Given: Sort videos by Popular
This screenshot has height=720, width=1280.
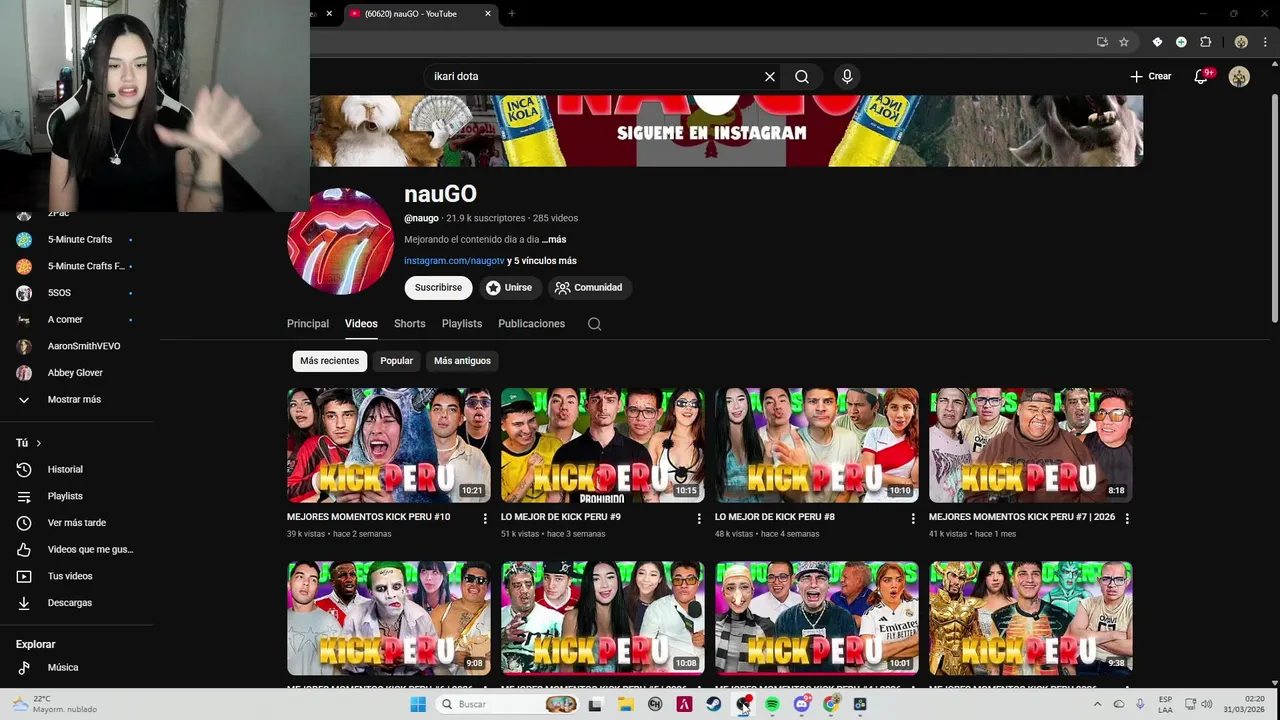Looking at the screenshot, I should coord(396,361).
